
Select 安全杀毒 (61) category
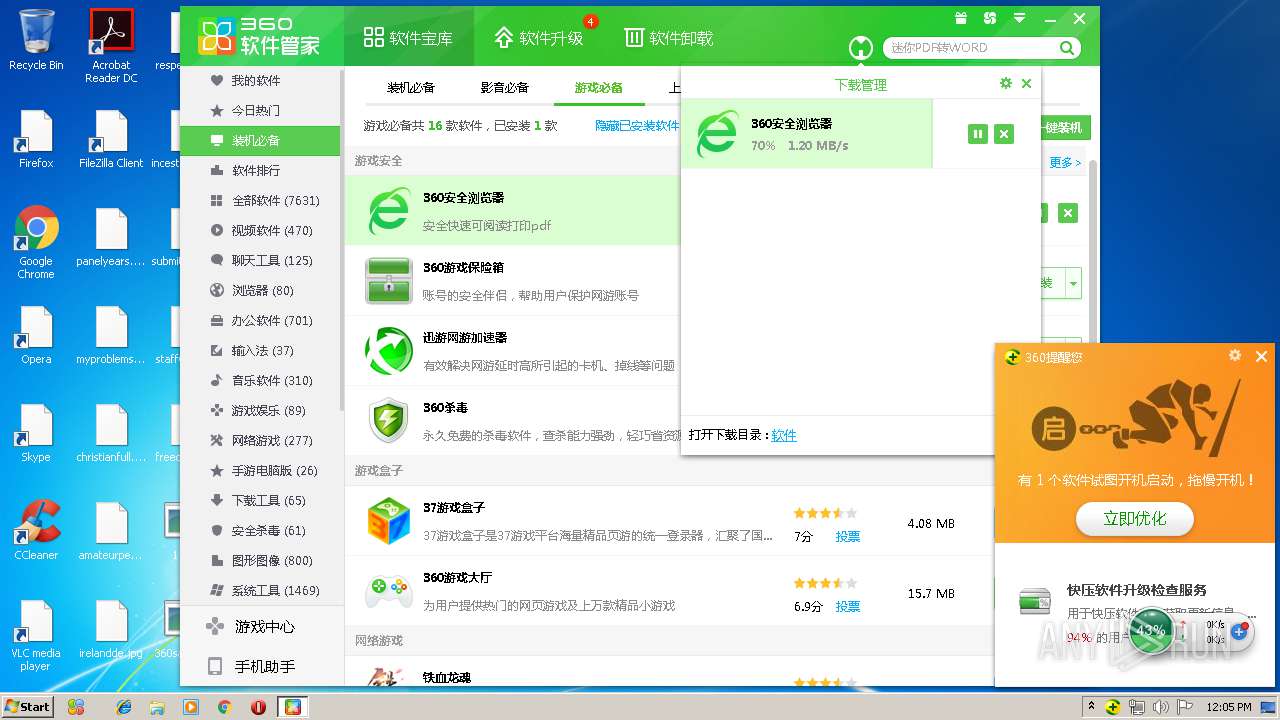[x=260, y=530]
